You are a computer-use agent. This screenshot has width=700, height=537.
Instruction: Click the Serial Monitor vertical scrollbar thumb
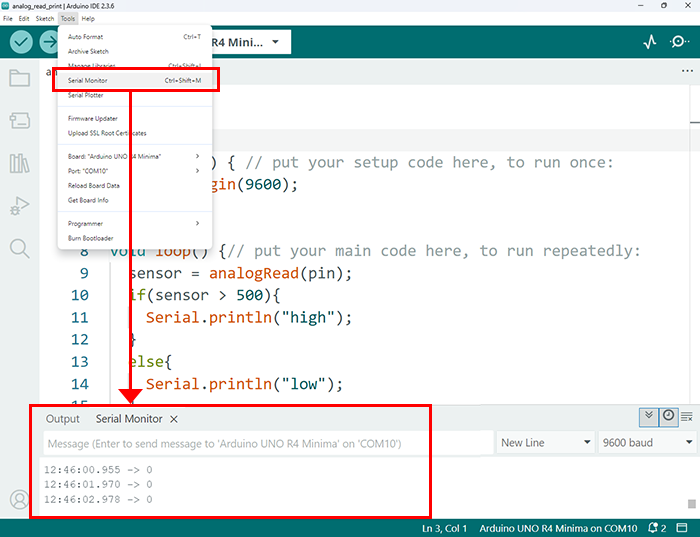pos(692,504)
